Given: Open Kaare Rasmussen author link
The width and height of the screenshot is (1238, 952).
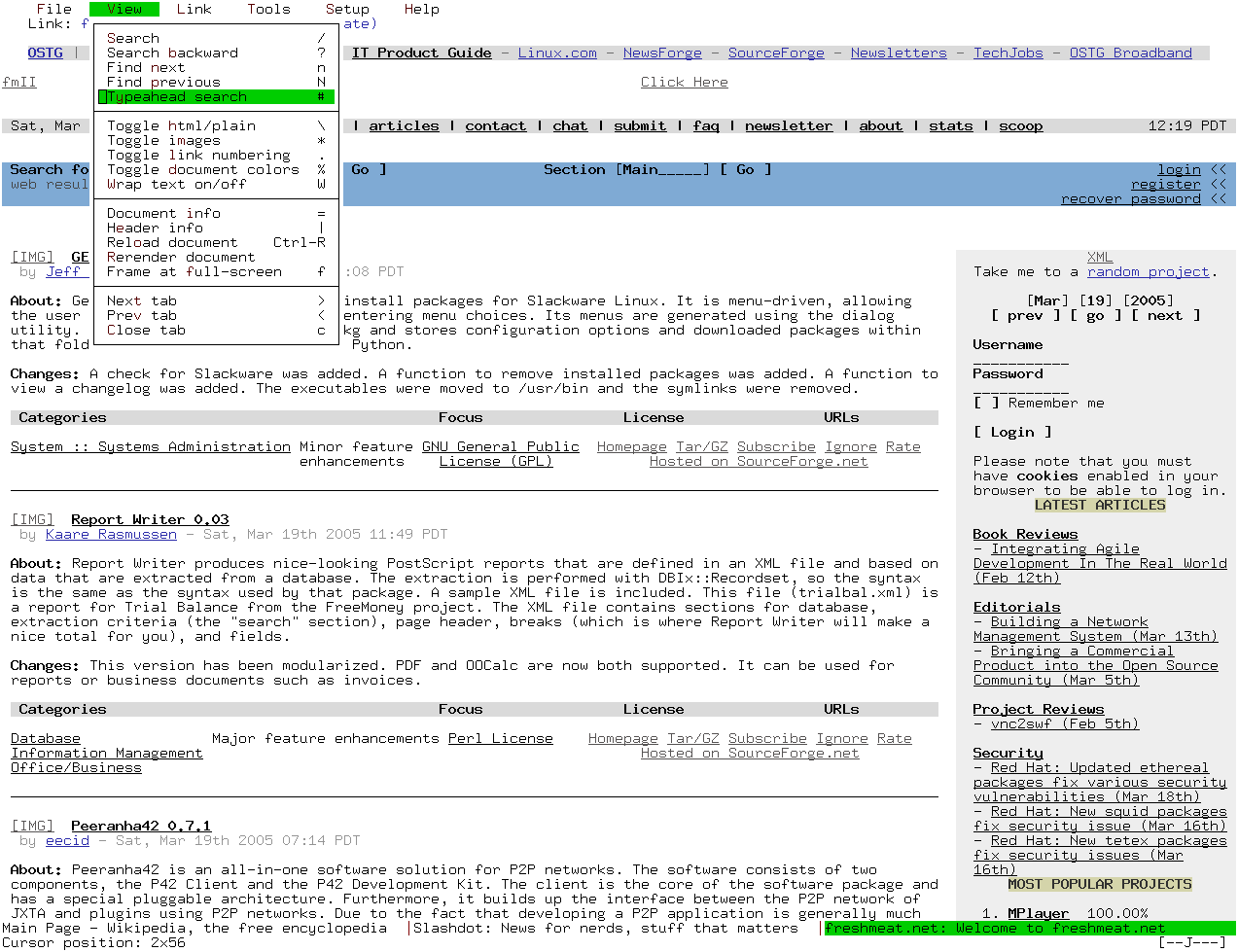Looking at the screenshot, I should [x=111, y=535].
